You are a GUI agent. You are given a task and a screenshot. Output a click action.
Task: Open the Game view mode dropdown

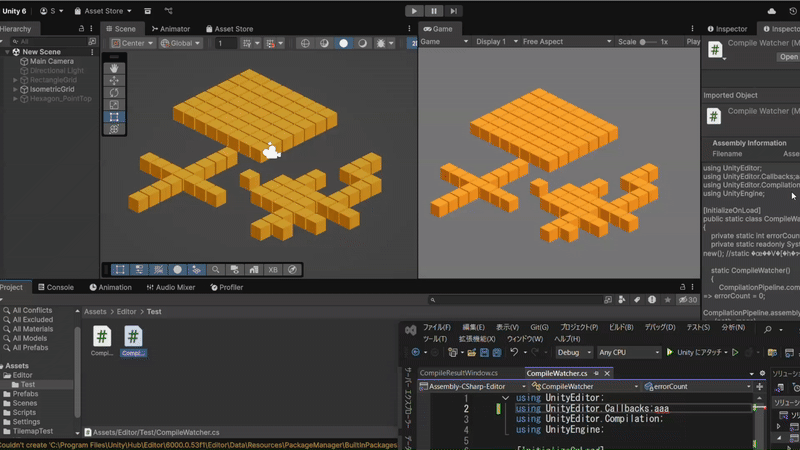(444, 42)
